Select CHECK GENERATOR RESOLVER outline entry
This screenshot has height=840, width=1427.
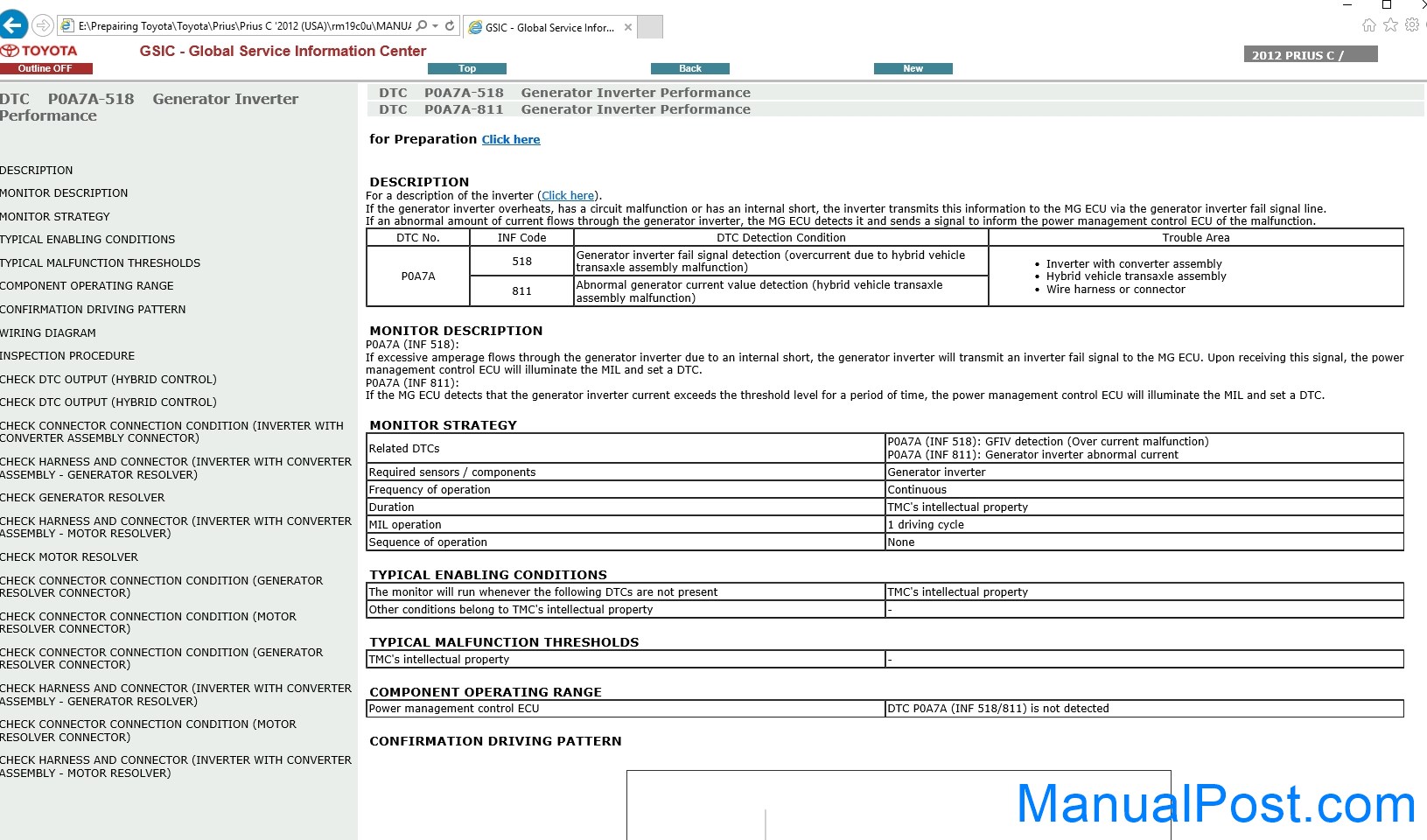pyautogui.click(x=82, y=498)
